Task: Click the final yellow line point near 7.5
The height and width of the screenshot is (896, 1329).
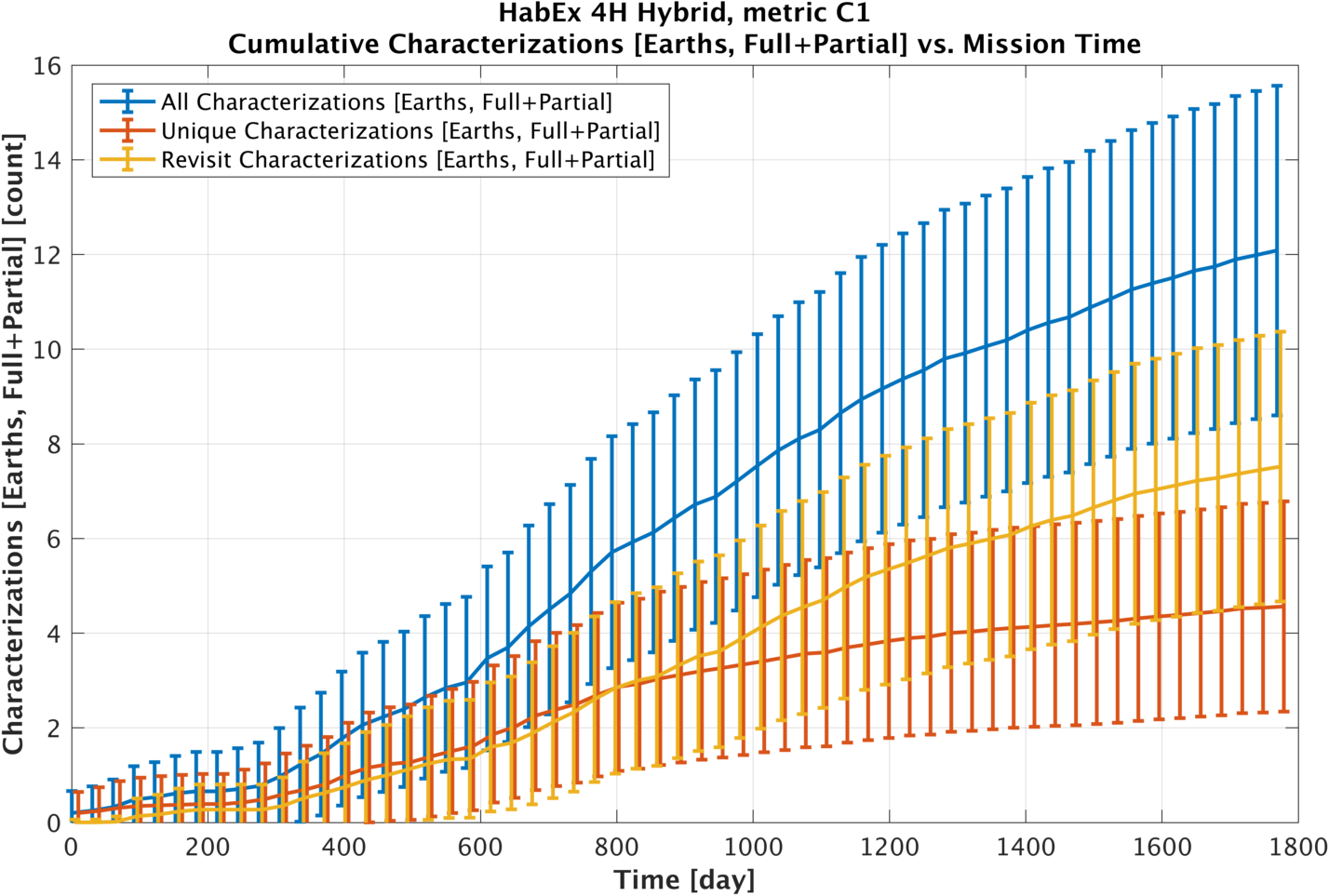Action: pyautogui.click(x=1281, y=466)
